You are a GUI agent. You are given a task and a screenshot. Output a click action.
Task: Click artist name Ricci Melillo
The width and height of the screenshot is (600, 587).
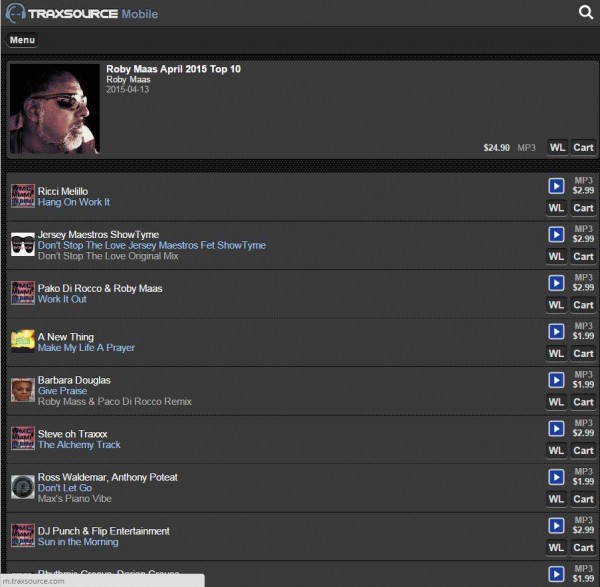click(63, 191)
